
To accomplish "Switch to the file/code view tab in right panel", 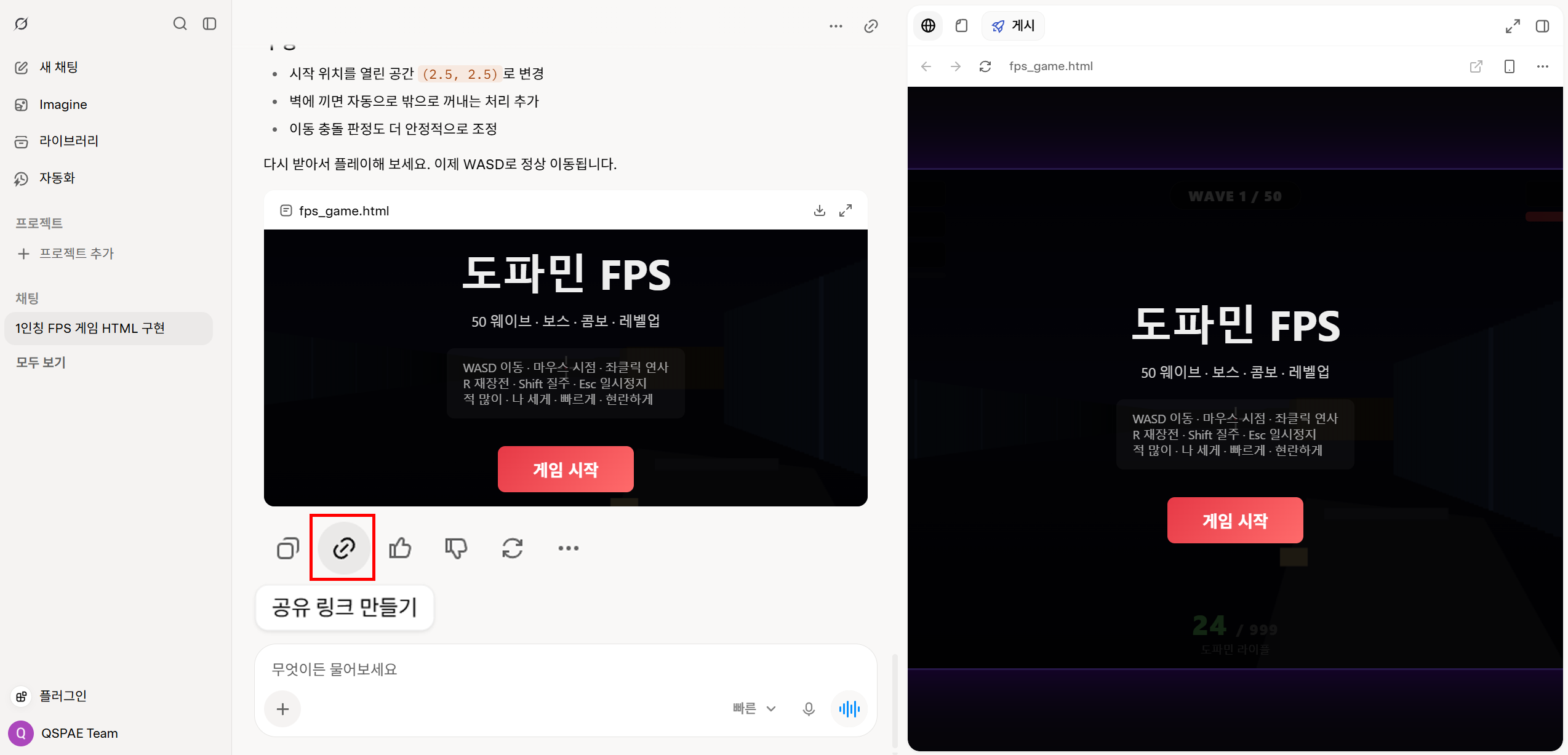I will click(x=961, y=26).
